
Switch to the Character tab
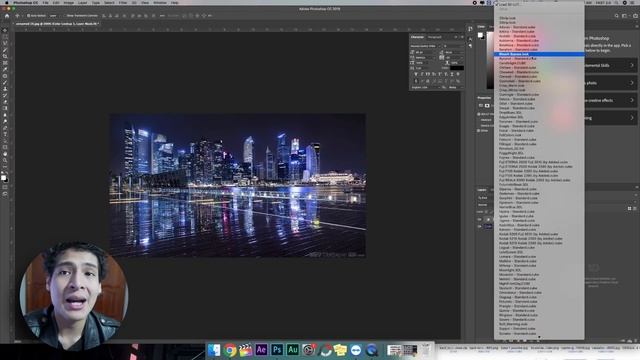point(417,37)
